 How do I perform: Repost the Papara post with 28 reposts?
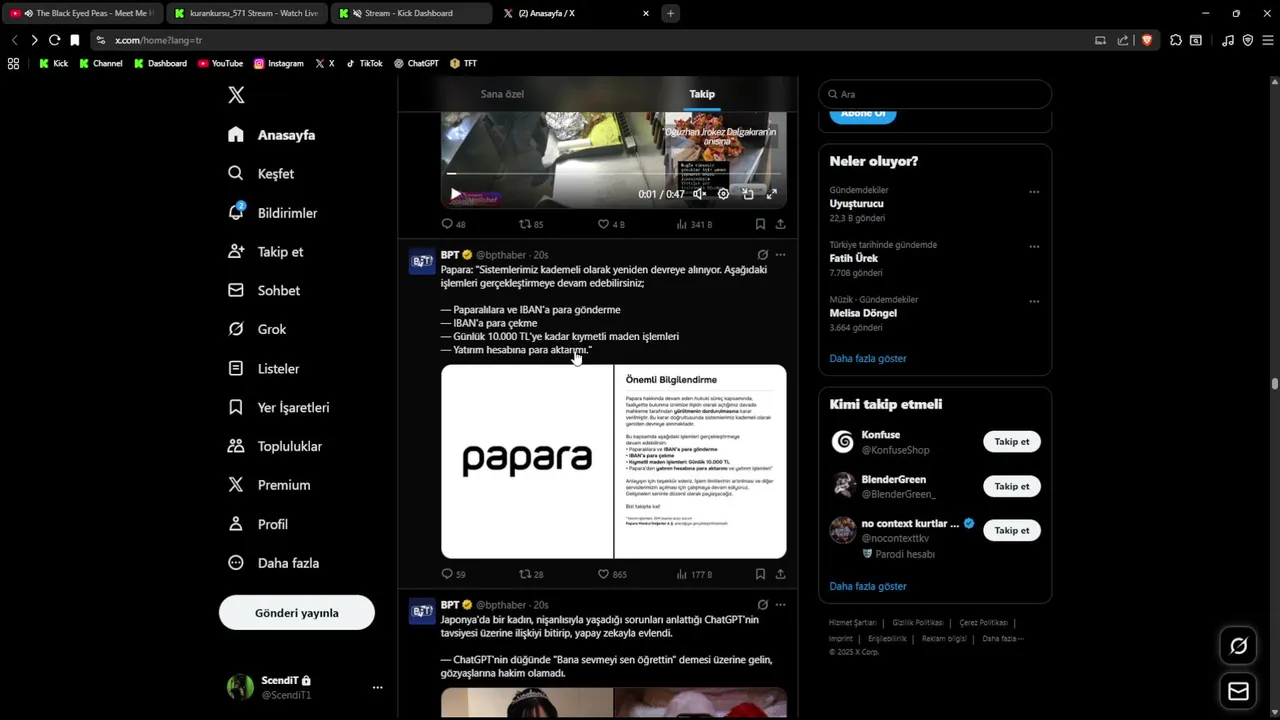(531, 574)
